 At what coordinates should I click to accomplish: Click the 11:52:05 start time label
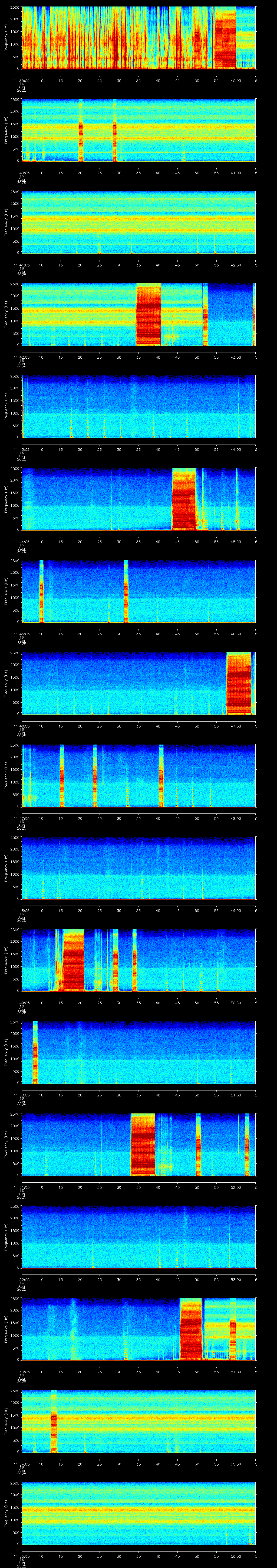(x=21, y=1279)
